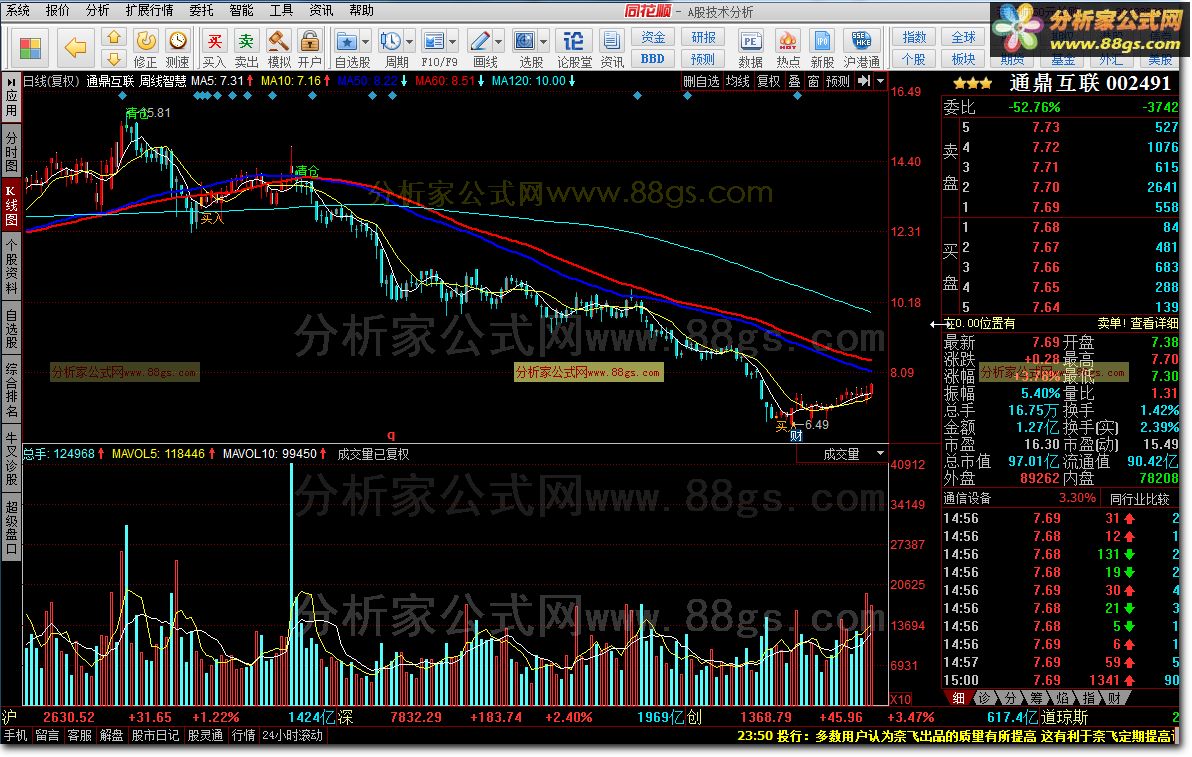Screen dimensions: 1192x757
Task: Switch to the 个股资料 sidebar tab
Action: point(11,267)
